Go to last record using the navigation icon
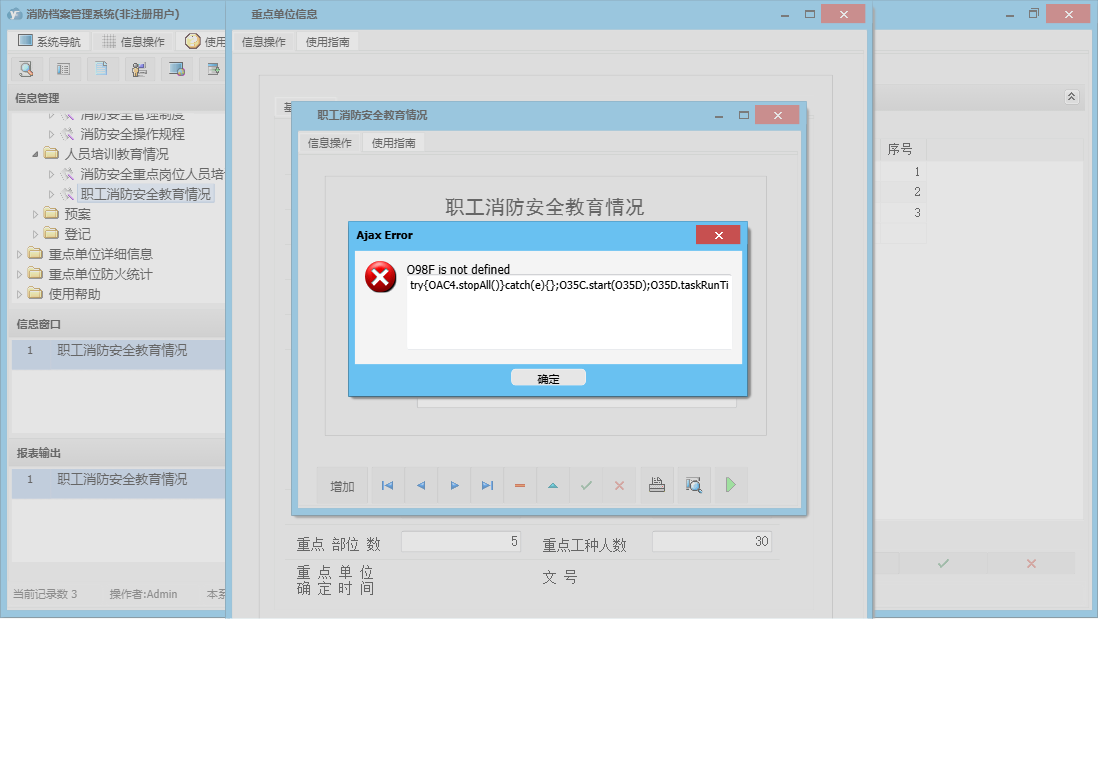The image size is (1098, 762). 487,485
